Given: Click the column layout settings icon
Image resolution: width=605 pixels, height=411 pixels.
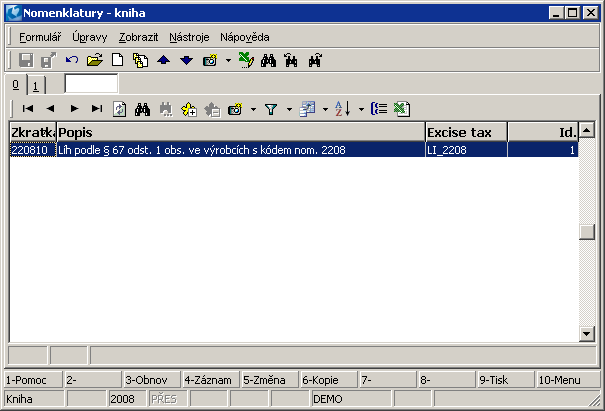Looking at the screenshot, I should pos(308,109).
